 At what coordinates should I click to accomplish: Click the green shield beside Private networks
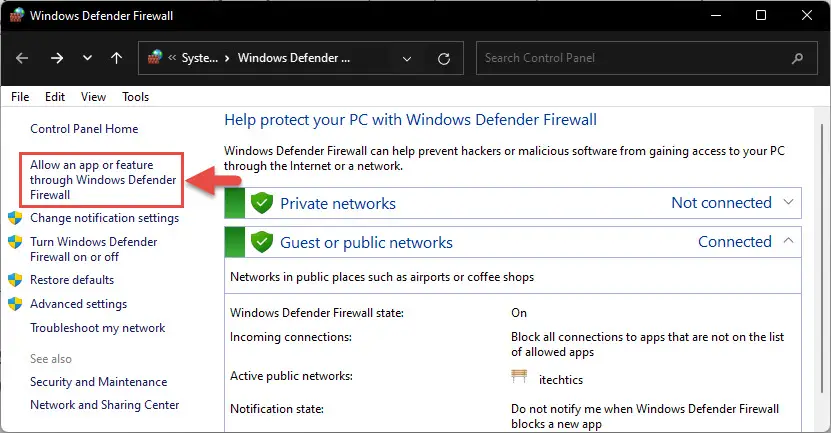tap(261, 203)
